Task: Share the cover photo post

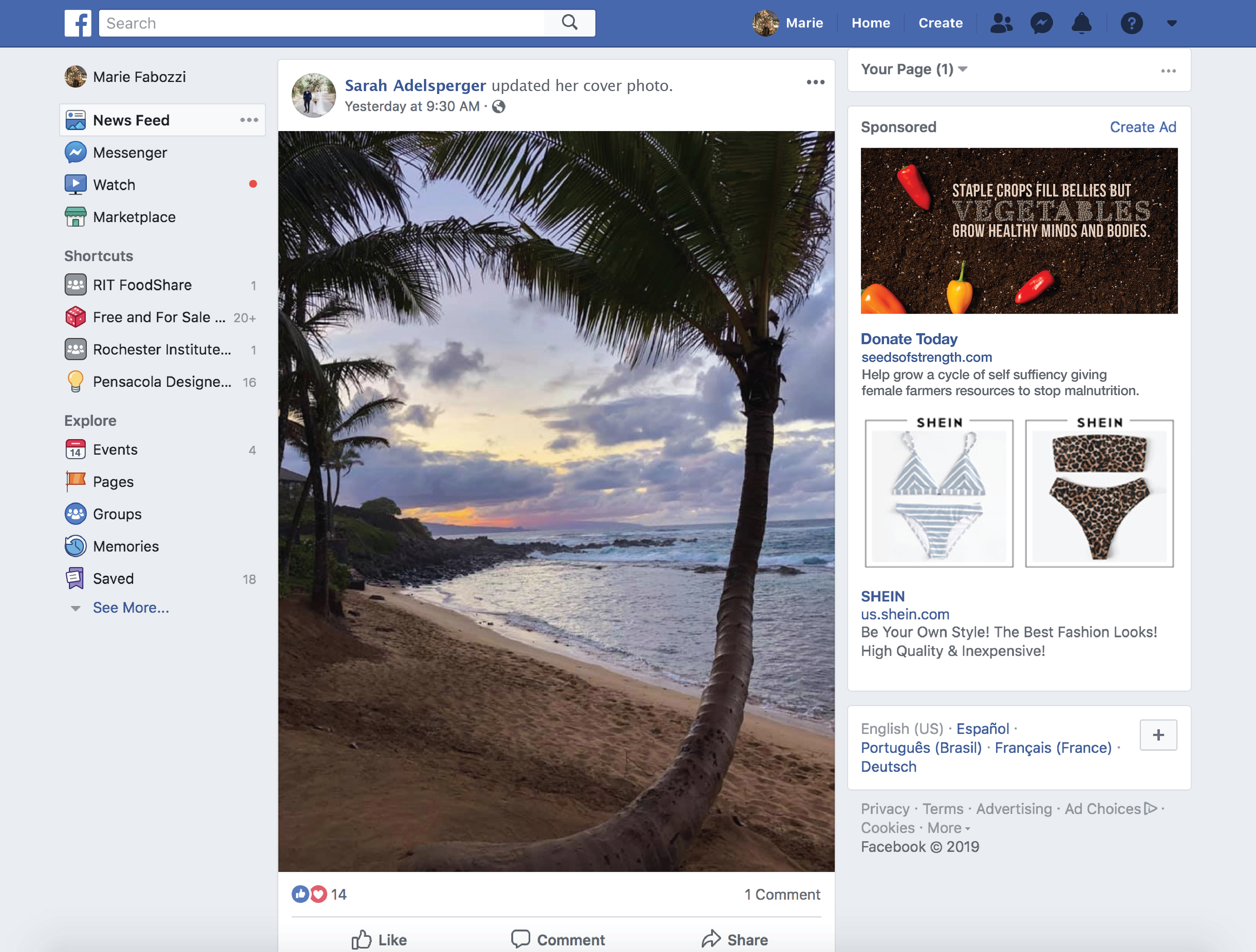Action: [x=735, y=940]
